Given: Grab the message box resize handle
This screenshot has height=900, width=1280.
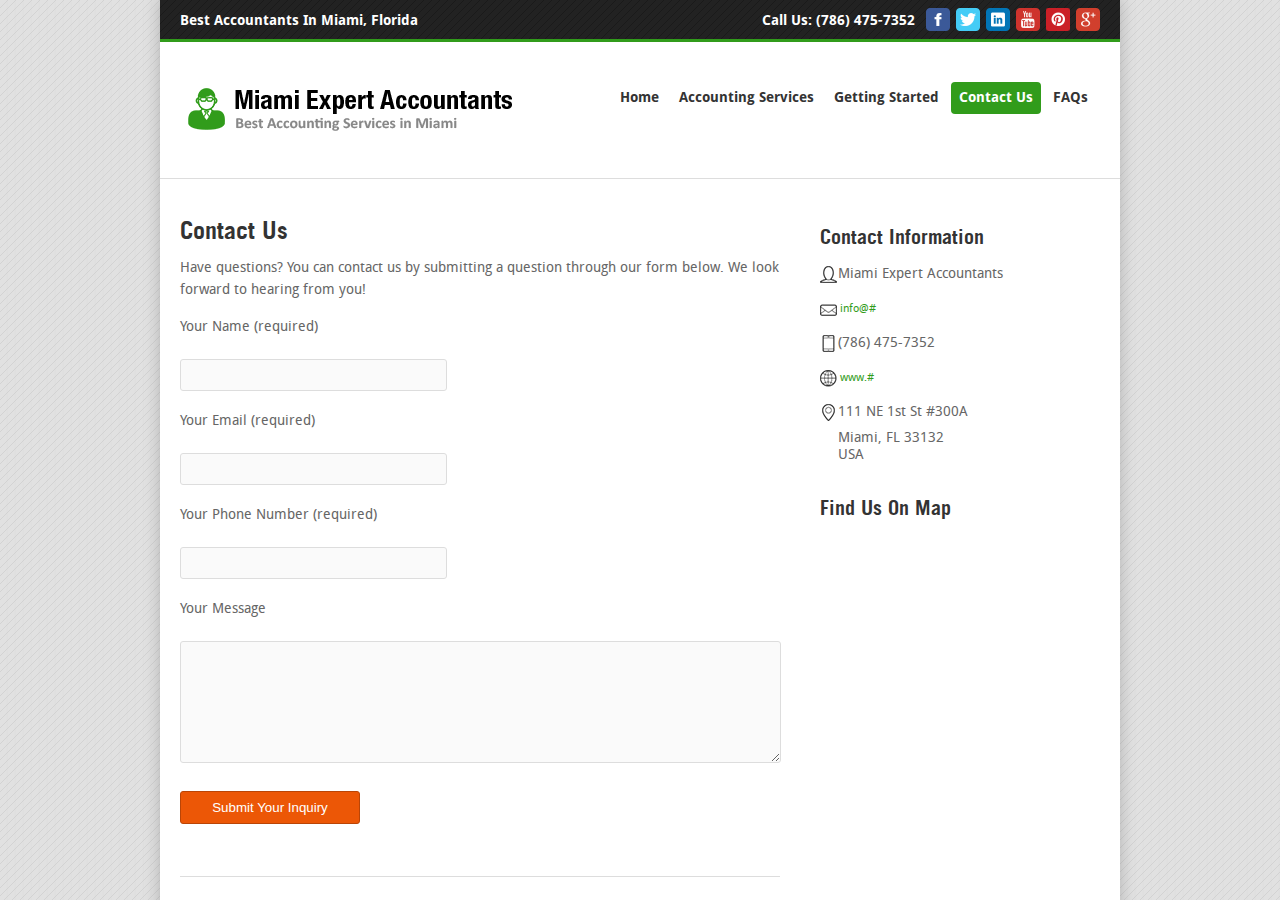Looking at the screenshot, I should click(775, 757).
